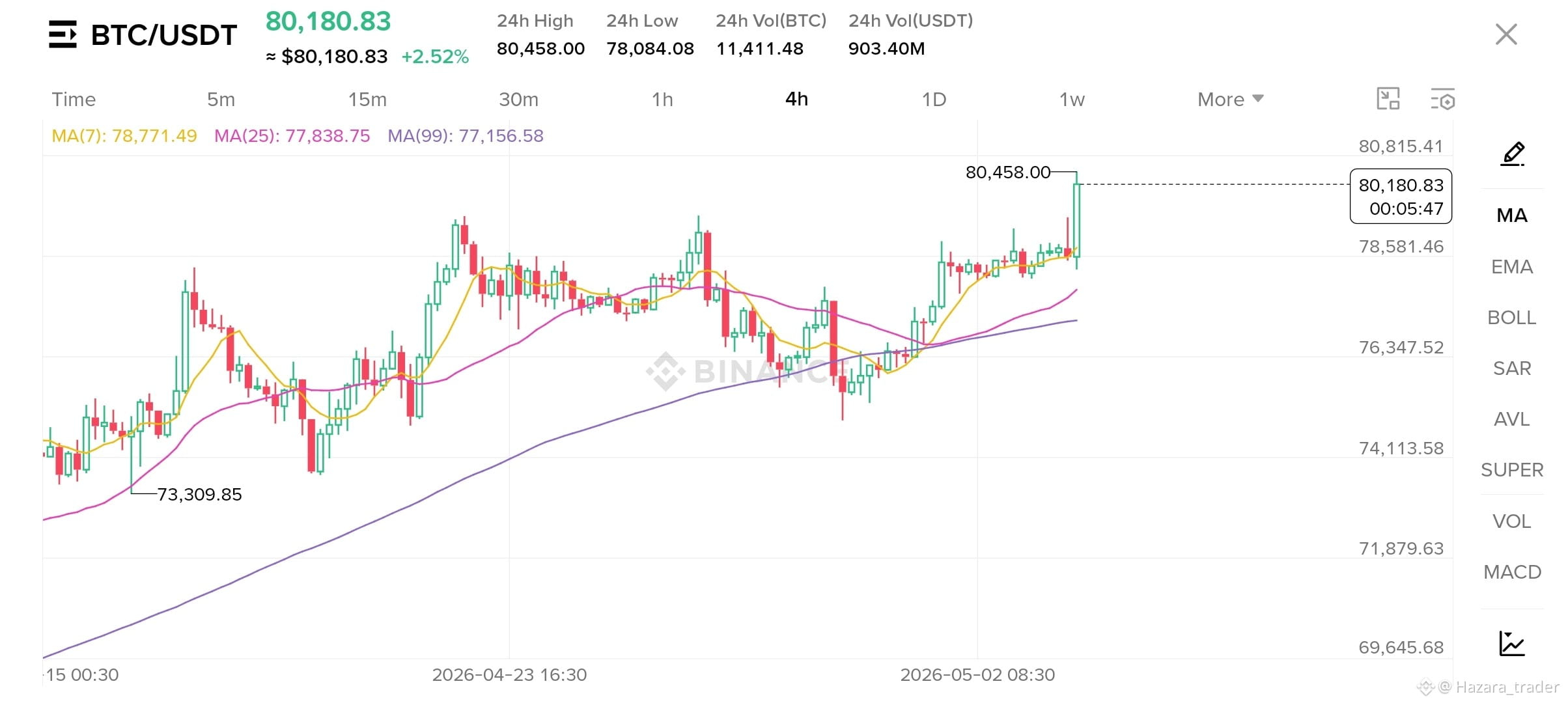Click the current price tag 80,180.83
This screenshot has width=1568, height=703.
click(x=1401, y=196)
